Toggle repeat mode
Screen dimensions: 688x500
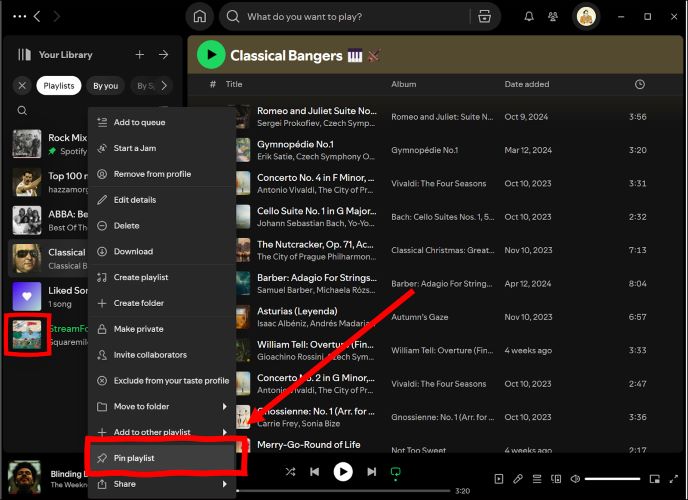[395, 472]
